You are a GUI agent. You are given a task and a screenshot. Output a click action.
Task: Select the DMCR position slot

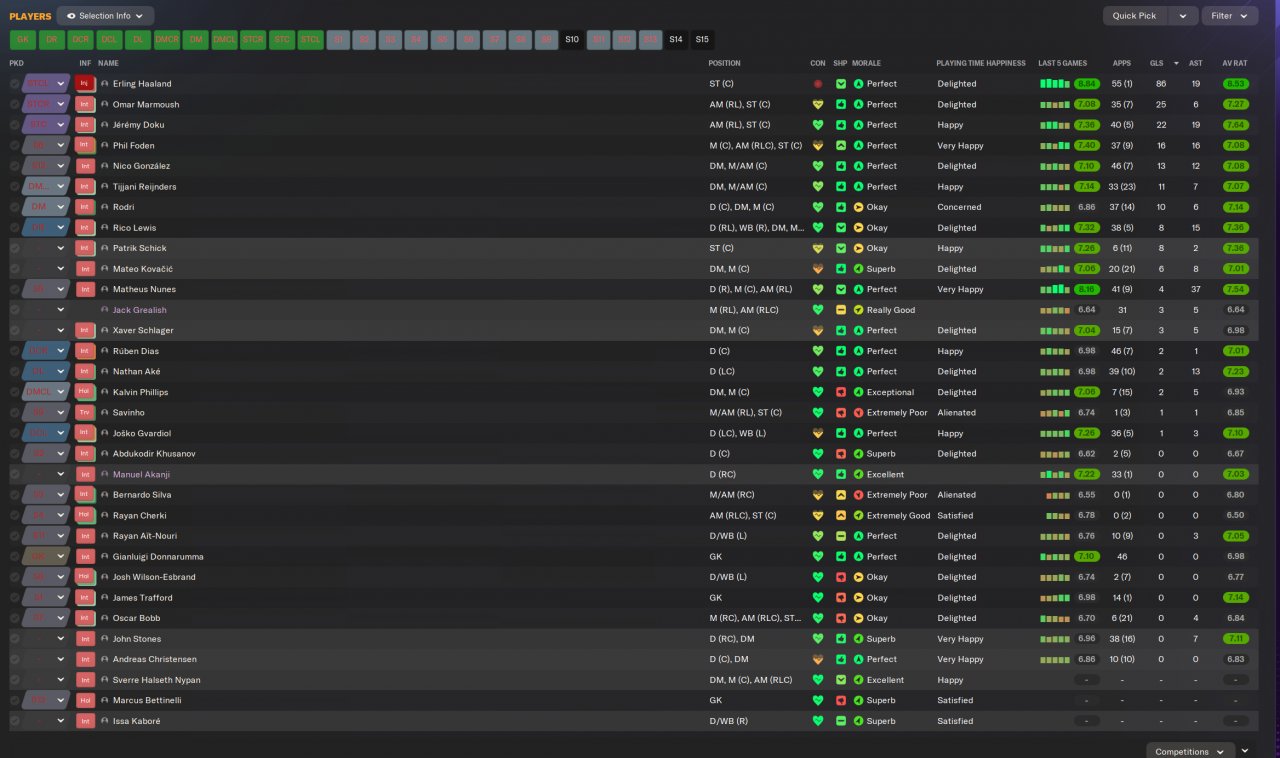click(x=167, y=40)
